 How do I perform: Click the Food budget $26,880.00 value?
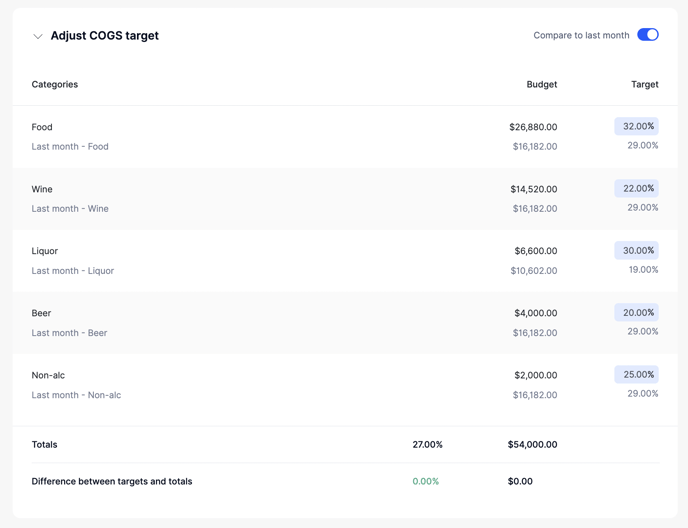(532, 127)
